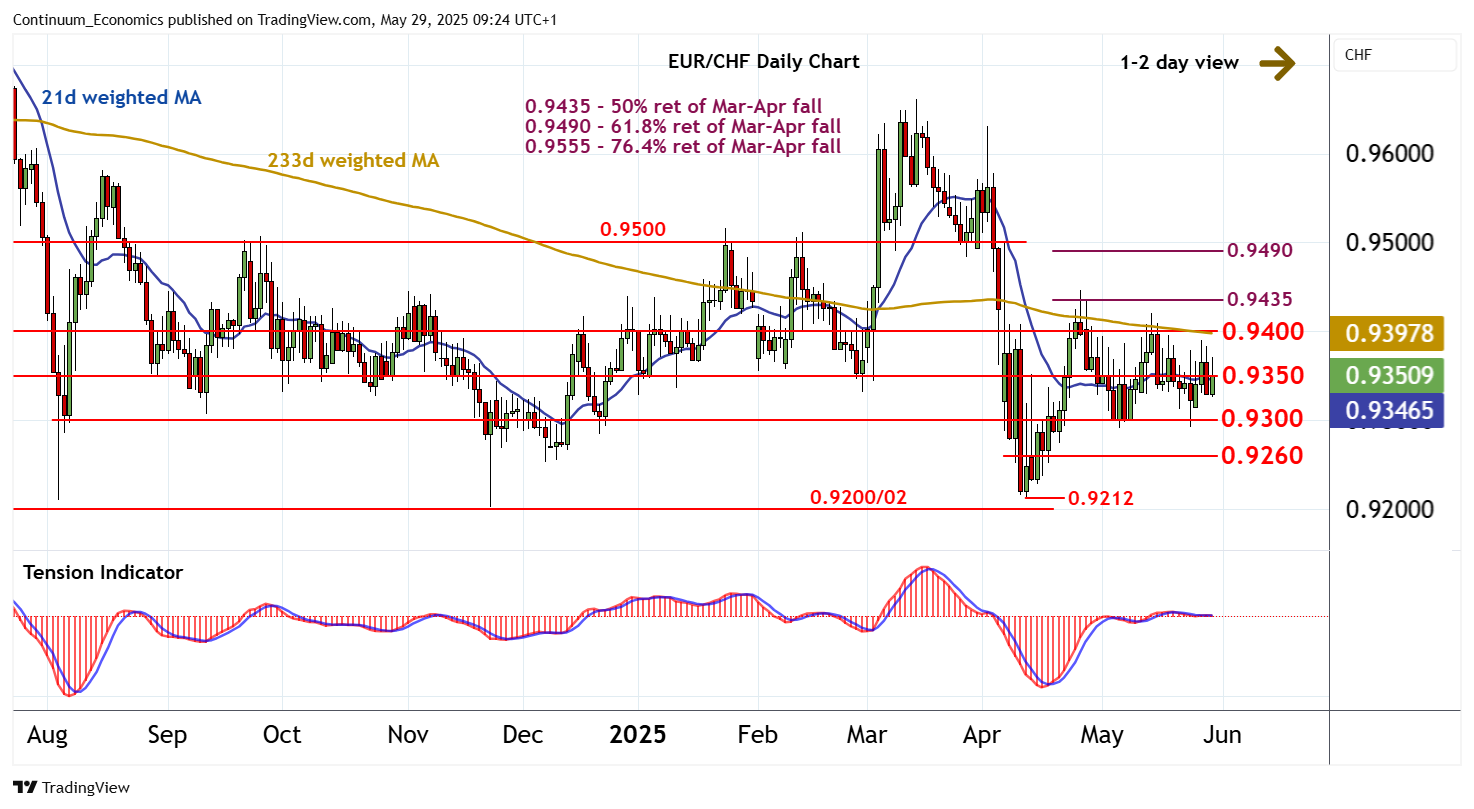Click the 2025 marker on time axis
The width and height of the screenshot is (1474, 809).
coord(638,735)
